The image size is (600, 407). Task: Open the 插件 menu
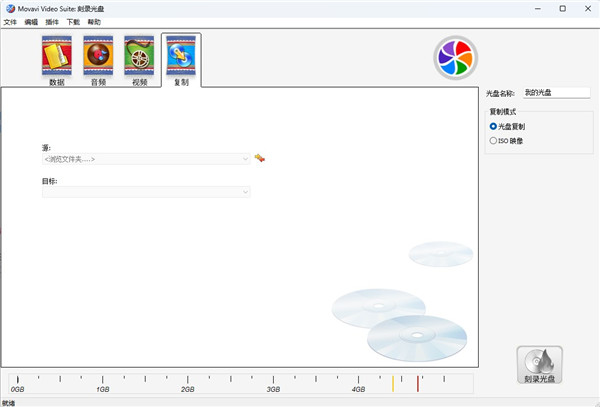tap(52, 22)
